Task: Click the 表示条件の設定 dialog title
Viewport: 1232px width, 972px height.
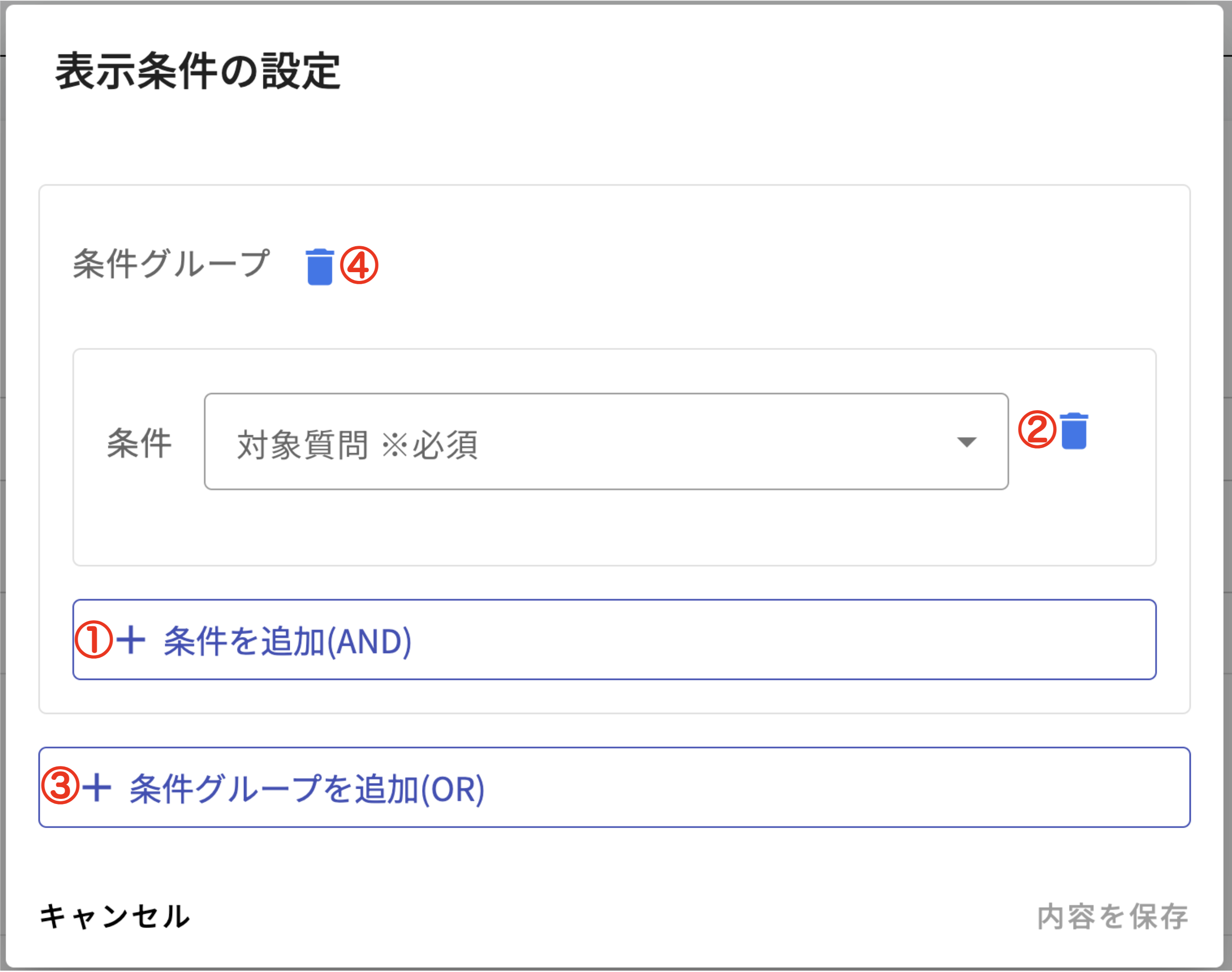Action: pyautogui.click(x=198, y=71)
